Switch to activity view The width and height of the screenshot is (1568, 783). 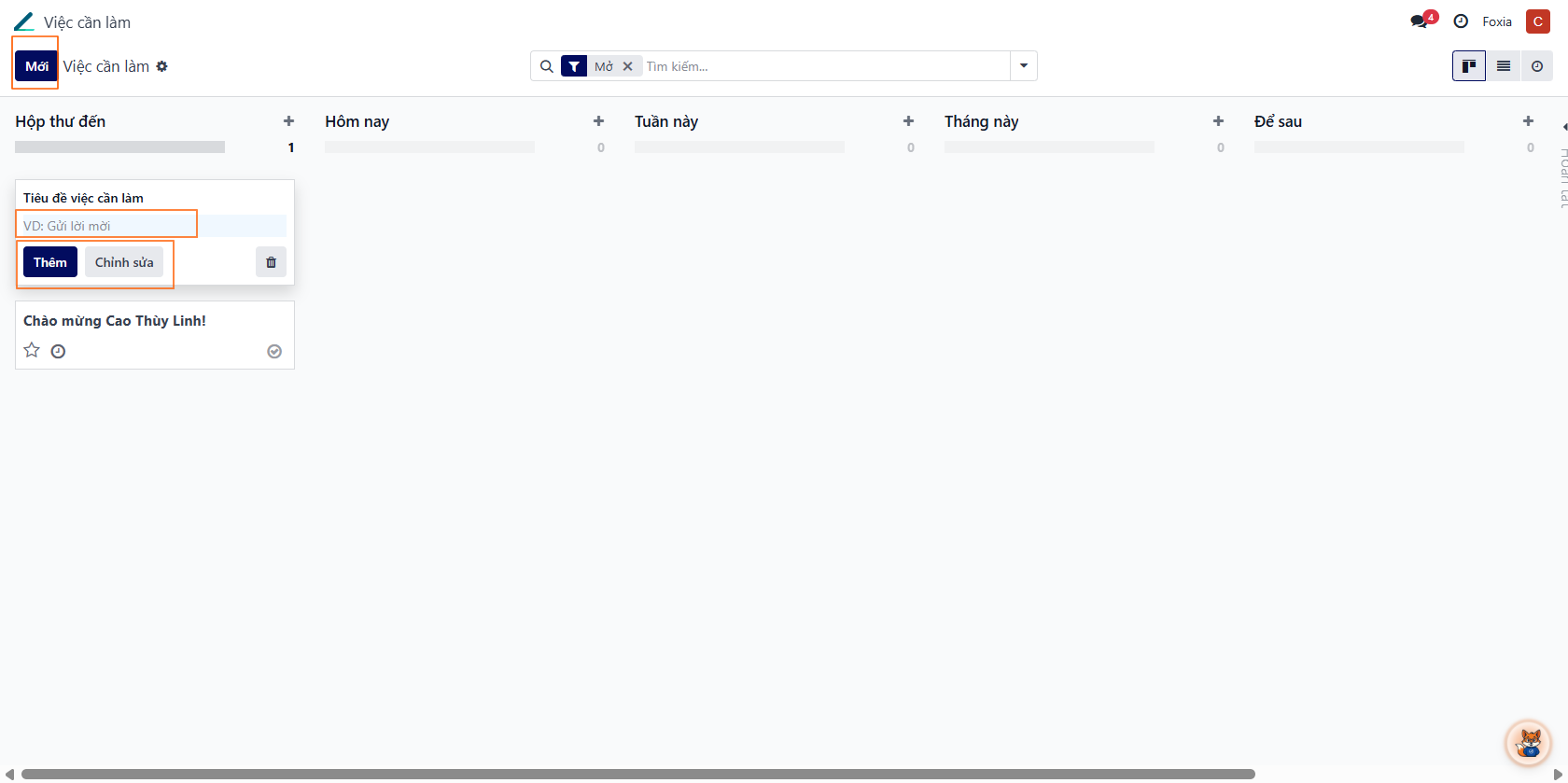1536,66
